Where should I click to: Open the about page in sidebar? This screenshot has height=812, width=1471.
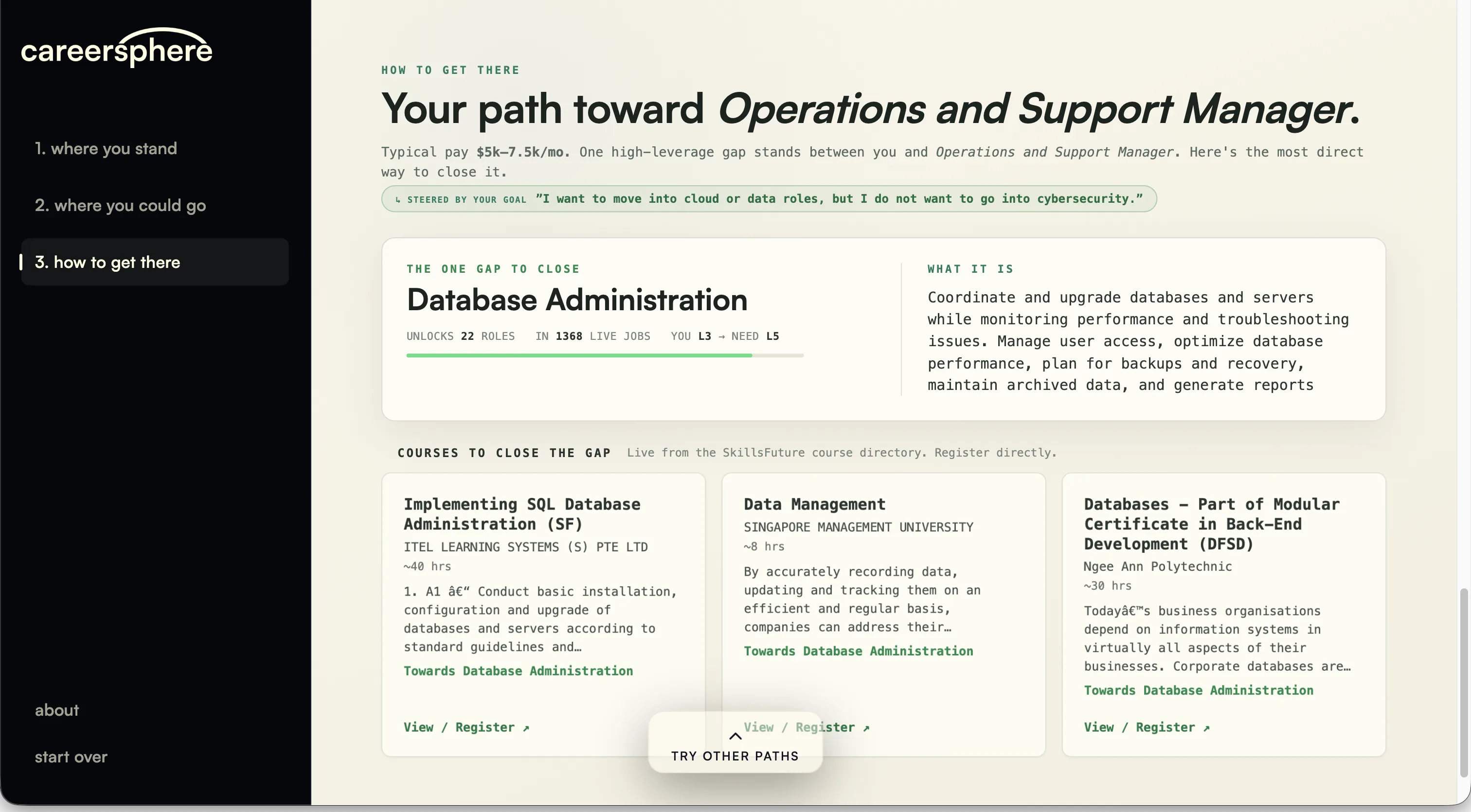tap(56, 710)
